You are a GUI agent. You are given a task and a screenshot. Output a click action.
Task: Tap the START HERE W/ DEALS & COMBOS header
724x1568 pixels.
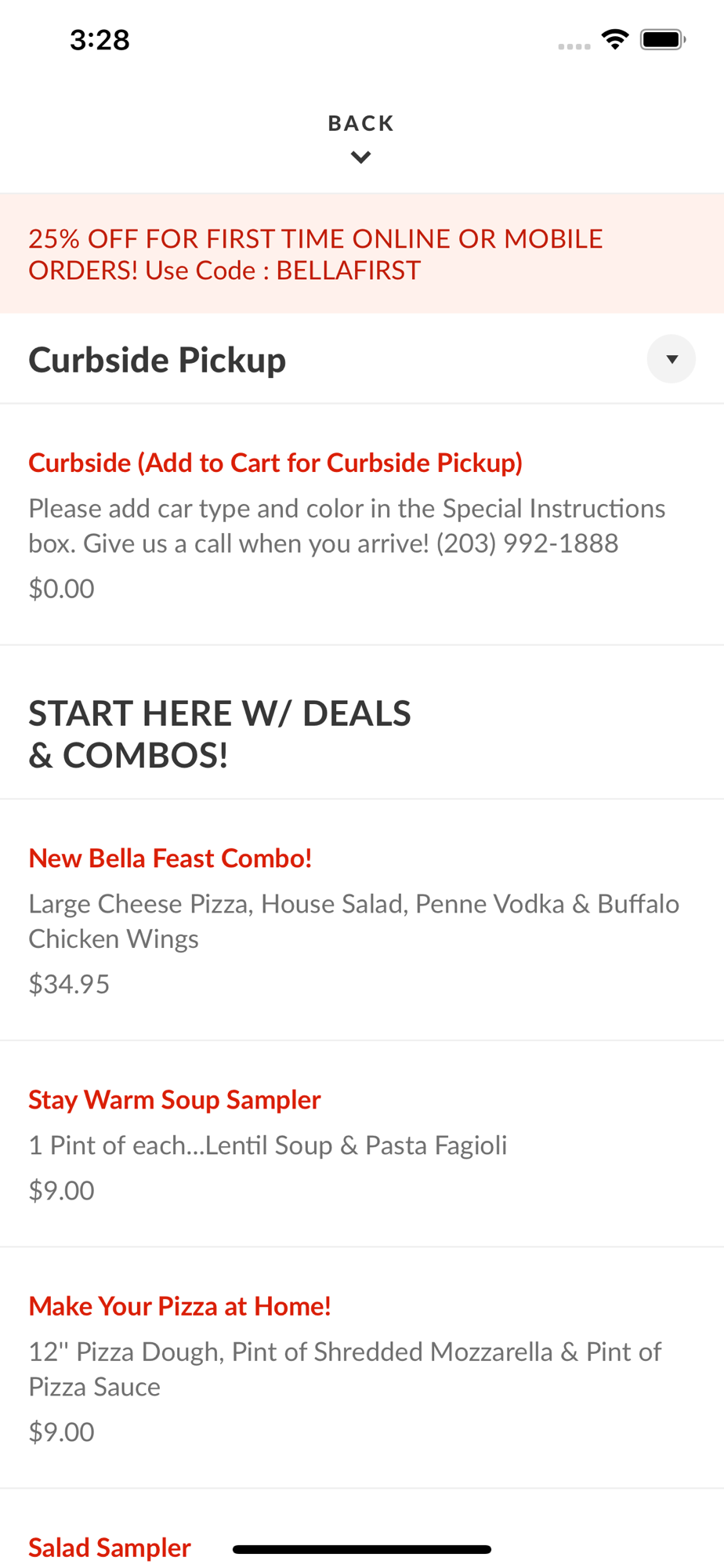(219, 734)
